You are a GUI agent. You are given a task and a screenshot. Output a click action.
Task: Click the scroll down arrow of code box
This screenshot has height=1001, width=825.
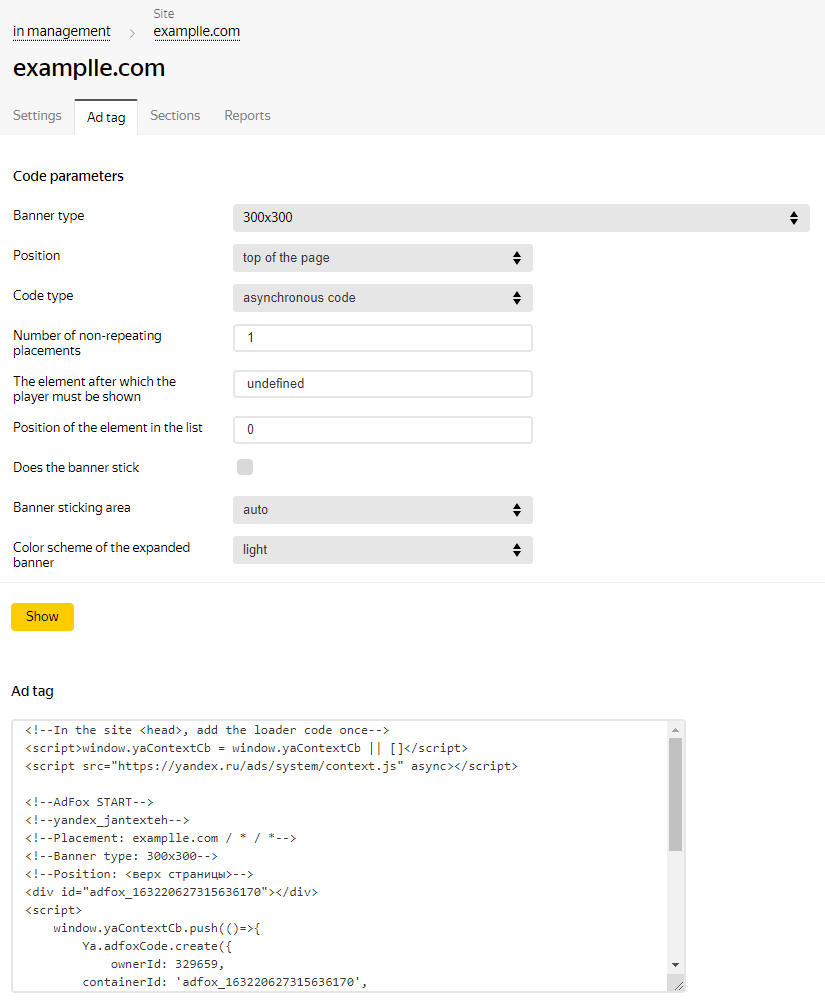tap(676, 965)
